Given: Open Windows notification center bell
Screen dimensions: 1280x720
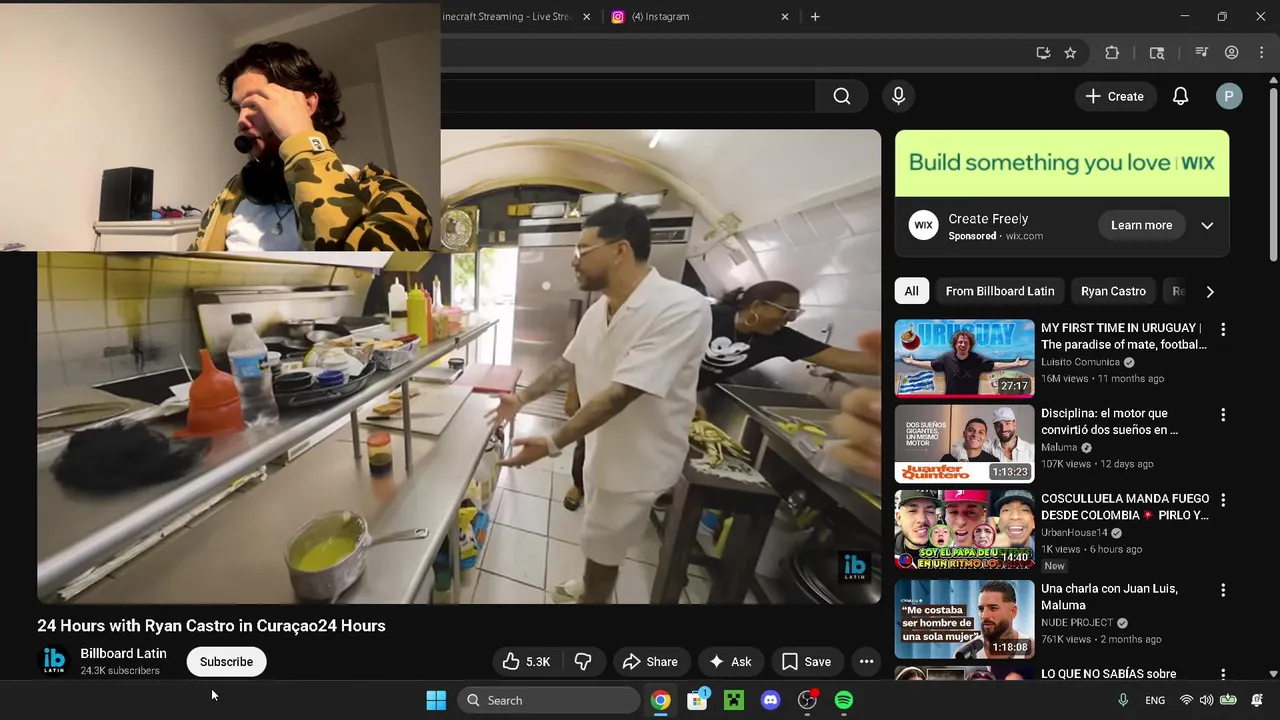Looking at the screenshot, I should [x=1257, y=700].
